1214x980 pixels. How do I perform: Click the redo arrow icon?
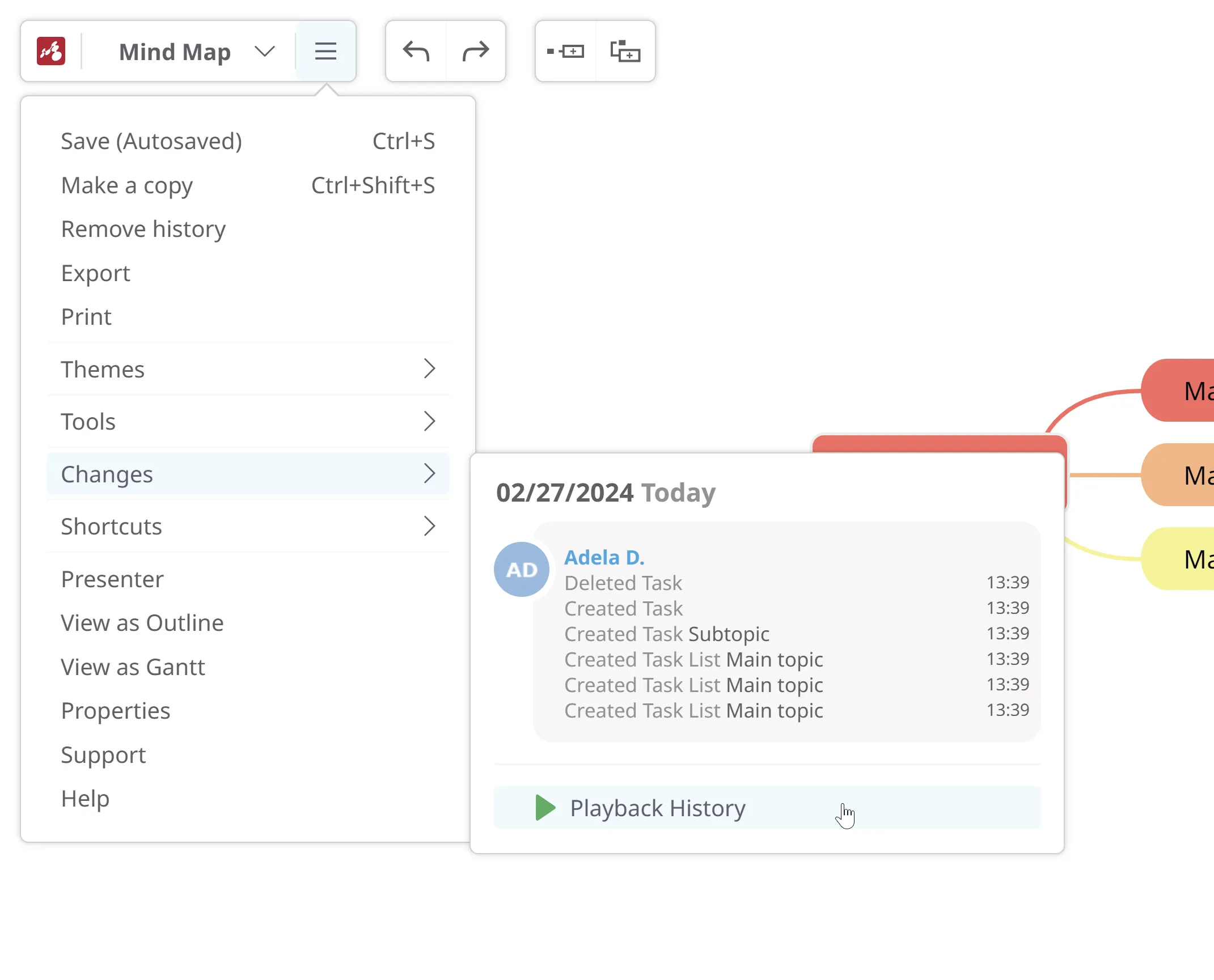(475, 52)
